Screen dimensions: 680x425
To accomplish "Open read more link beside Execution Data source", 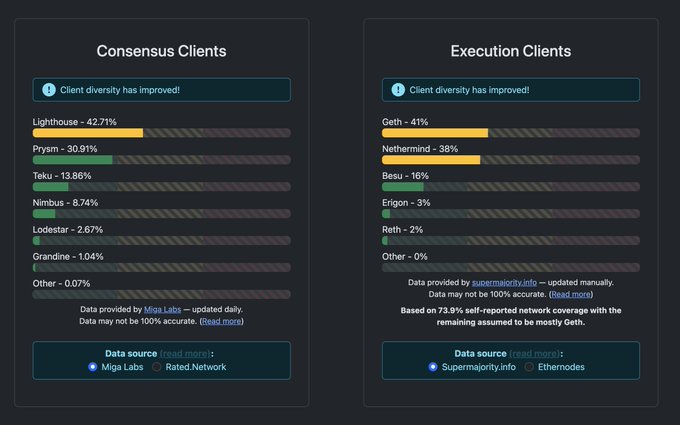I will (535, 353).
